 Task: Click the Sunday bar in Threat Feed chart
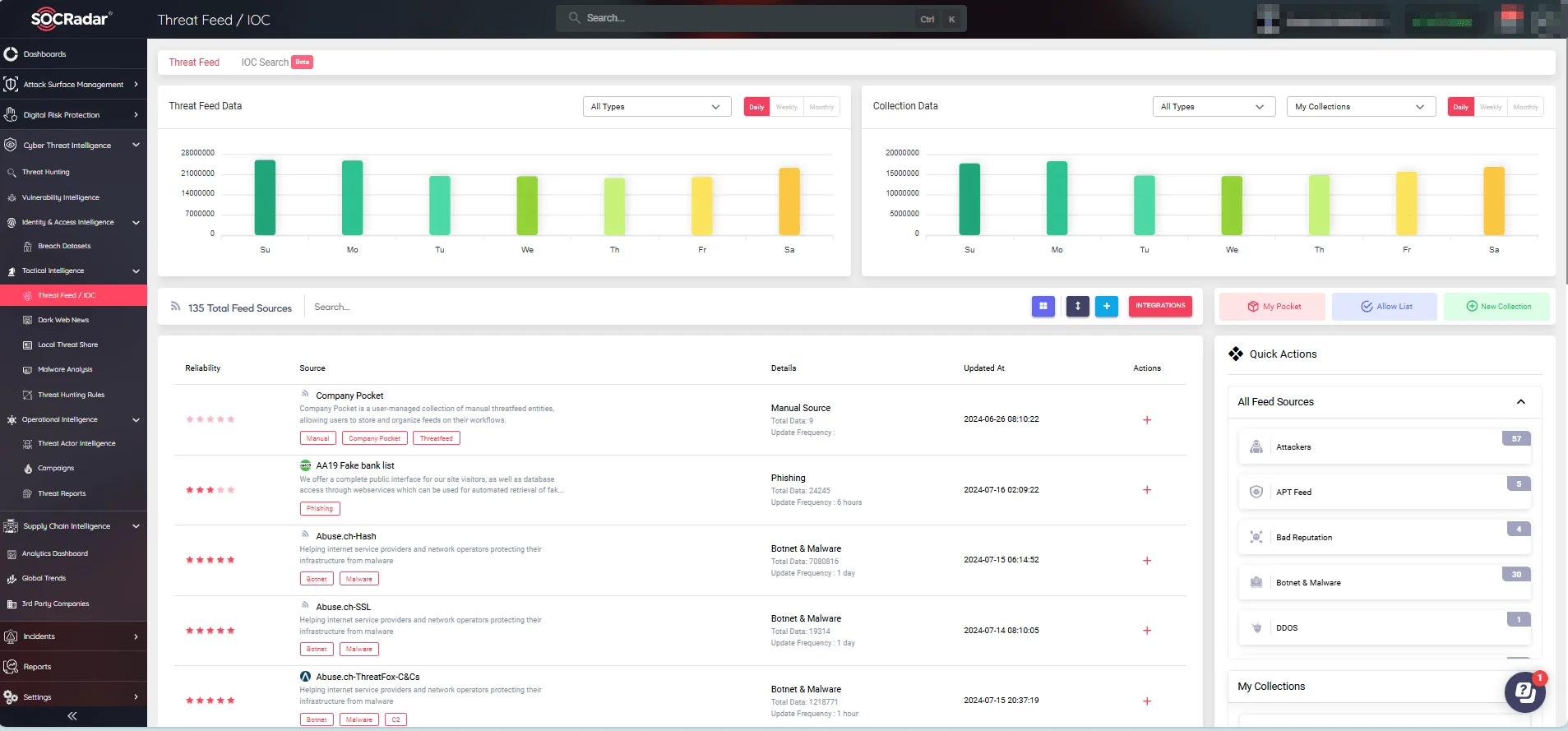pos(265,197)
